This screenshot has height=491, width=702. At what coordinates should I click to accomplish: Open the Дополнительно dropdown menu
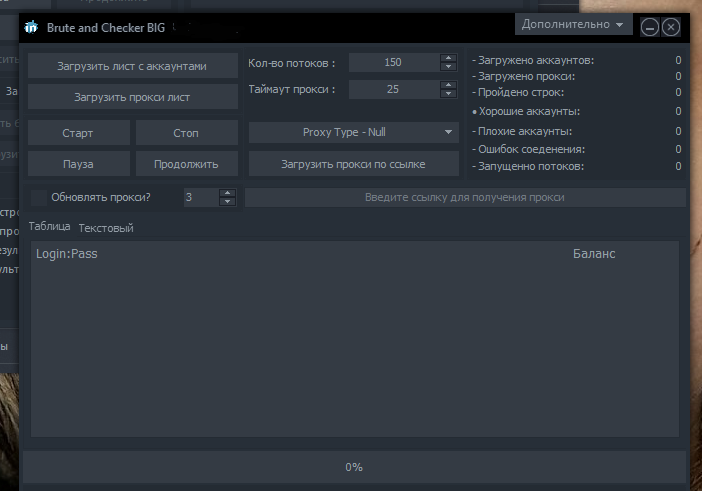(x=573, y=23)
